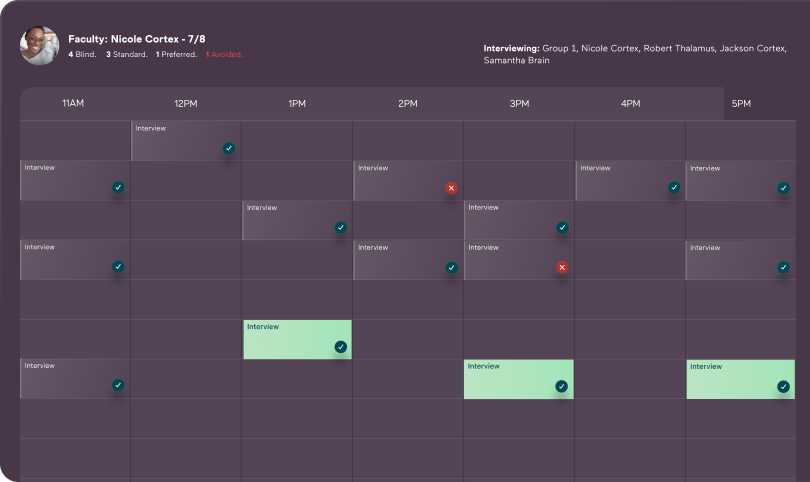The height and width of the screenshot is (482, 810).
Task: Click the checkmark on the green 1PM interview
Action: pos(340,347)
